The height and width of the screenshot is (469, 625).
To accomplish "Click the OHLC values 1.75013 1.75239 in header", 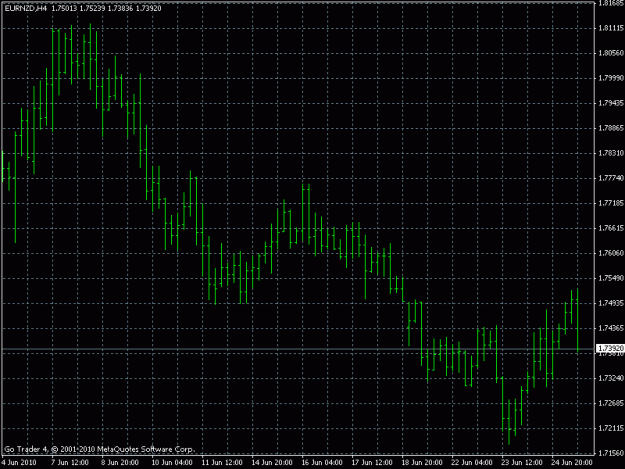I will pos(78,8).
